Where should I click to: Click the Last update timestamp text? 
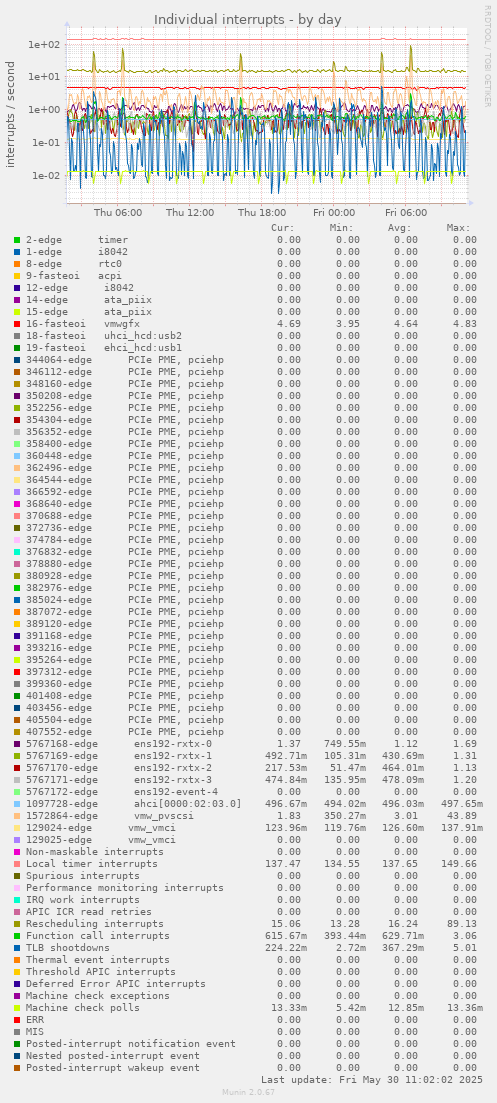[372, 1079]
